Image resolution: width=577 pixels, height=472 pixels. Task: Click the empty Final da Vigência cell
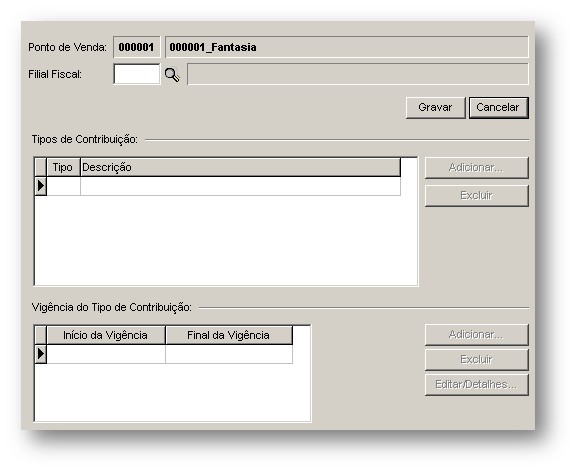(229, 354)
